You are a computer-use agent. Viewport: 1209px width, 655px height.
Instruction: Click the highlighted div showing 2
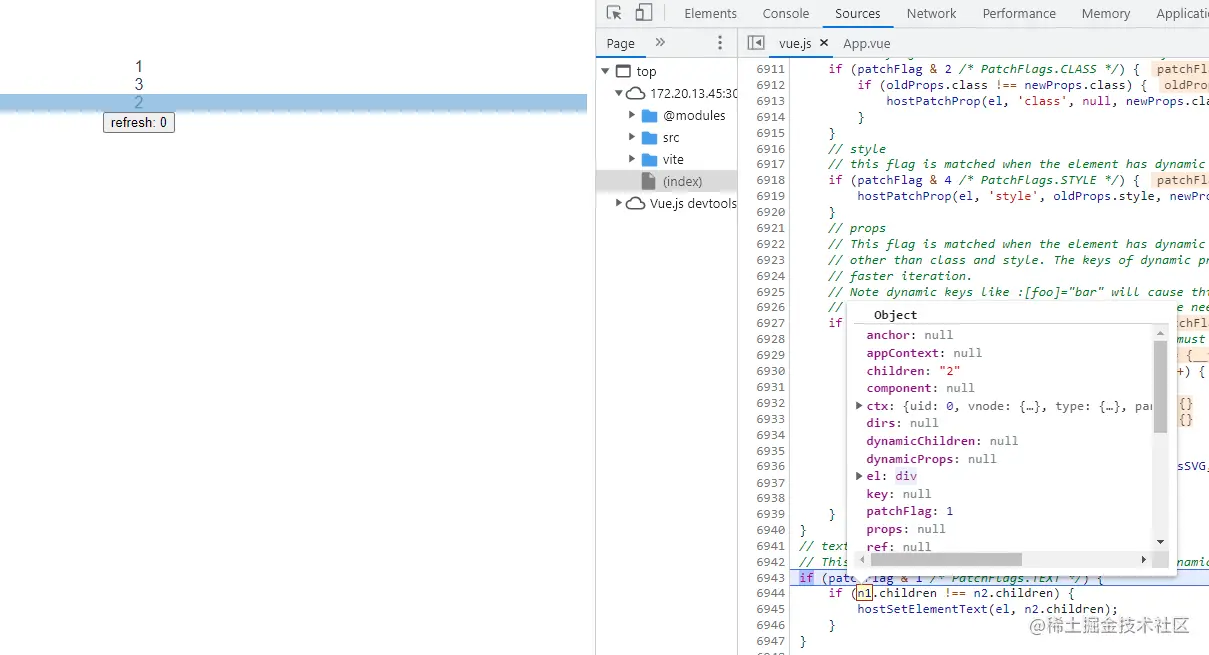click(x=293, y=103)
